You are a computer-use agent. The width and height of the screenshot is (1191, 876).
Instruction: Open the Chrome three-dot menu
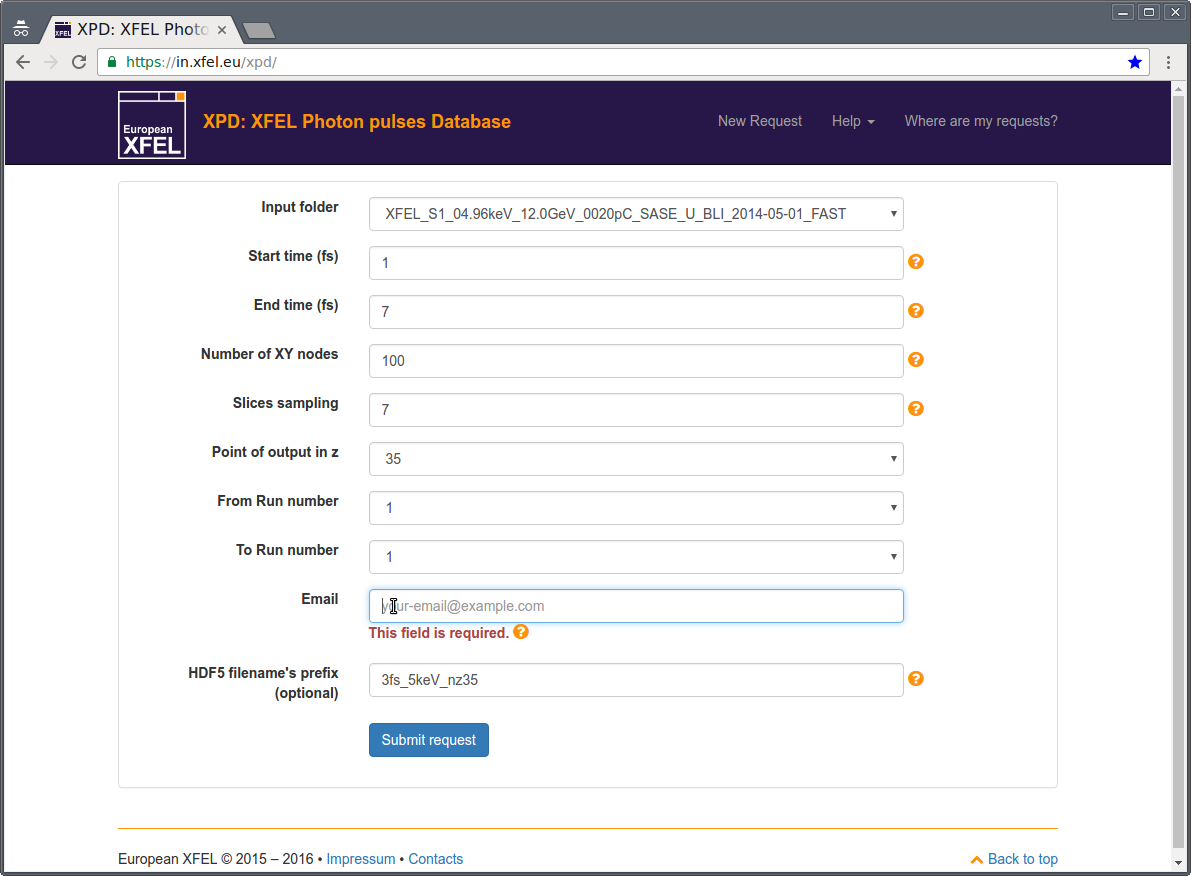[x=1168, y=62]
